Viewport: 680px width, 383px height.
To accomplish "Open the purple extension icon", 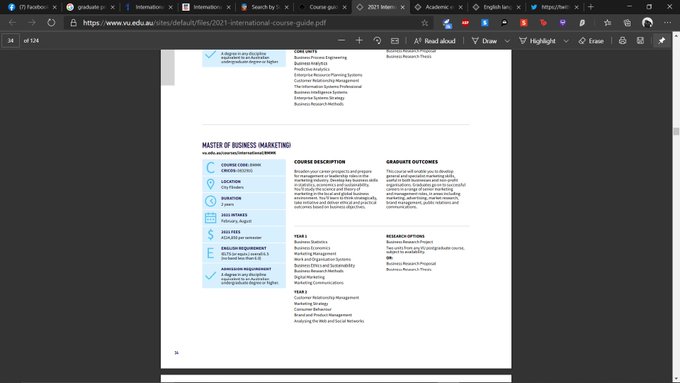I will click(562, 23).
